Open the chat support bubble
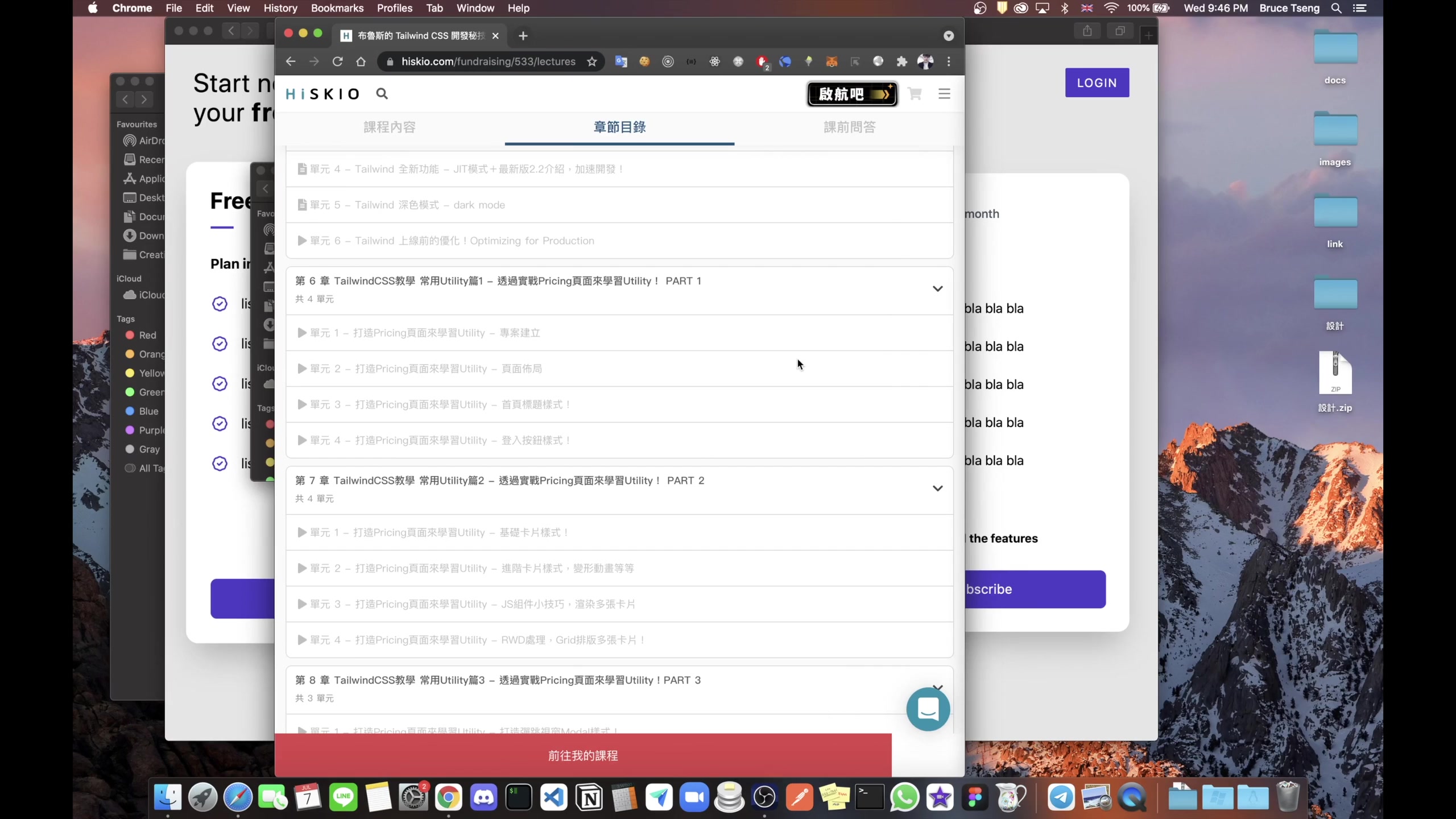The height and width of the screenshot is (819, 1456). tap(928, 709)
